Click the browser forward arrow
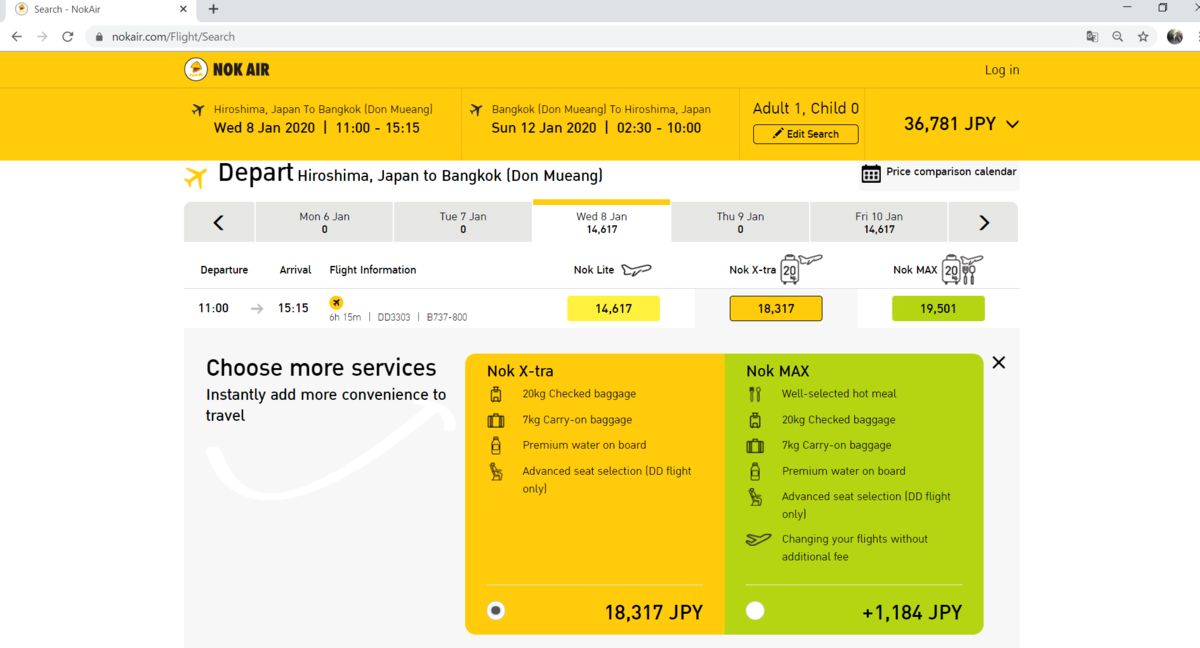 click(x=42, y=36)
